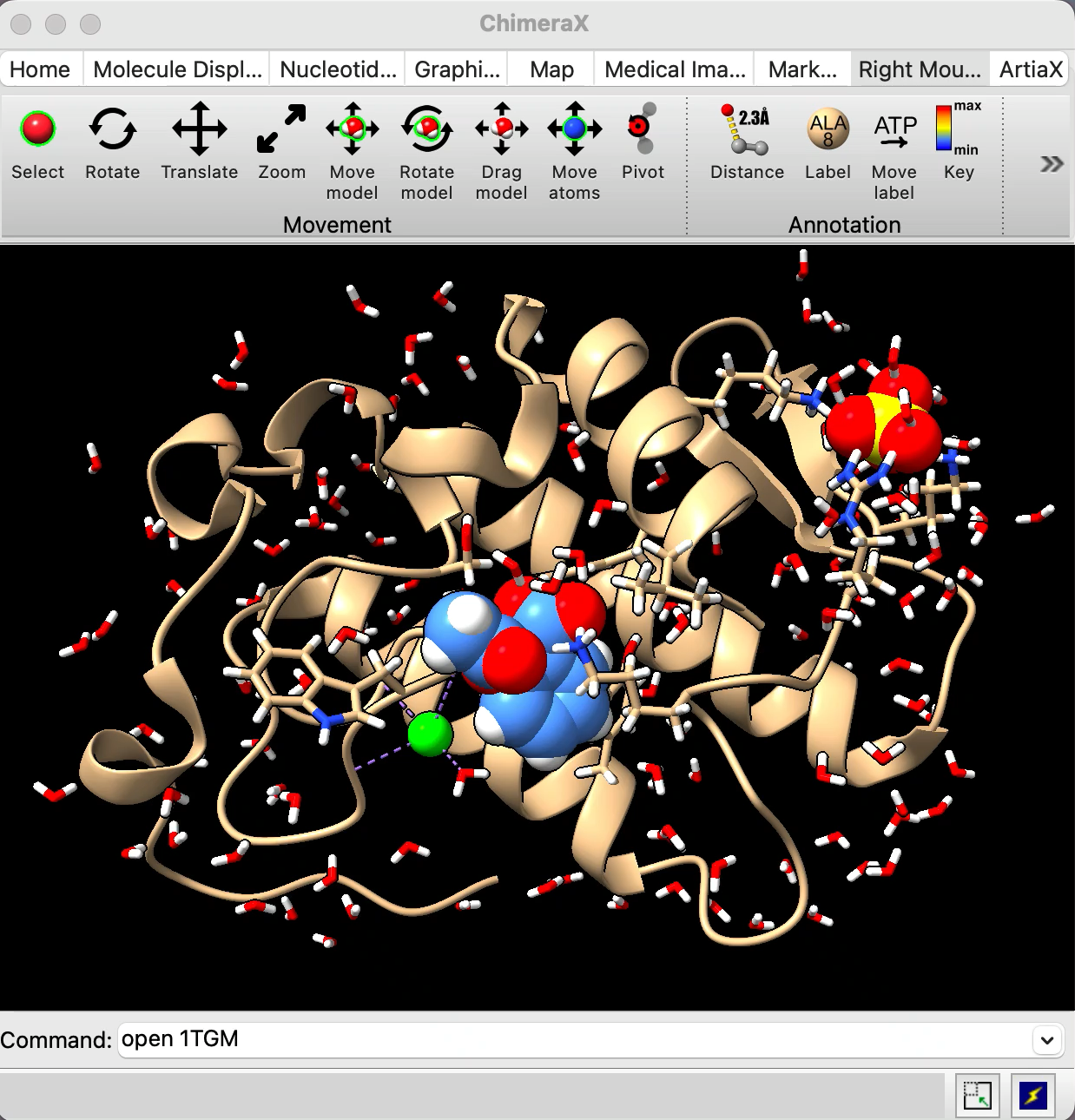Choose the Rotate mouse mode icon

pyautogui.click(x=112, y=129)
